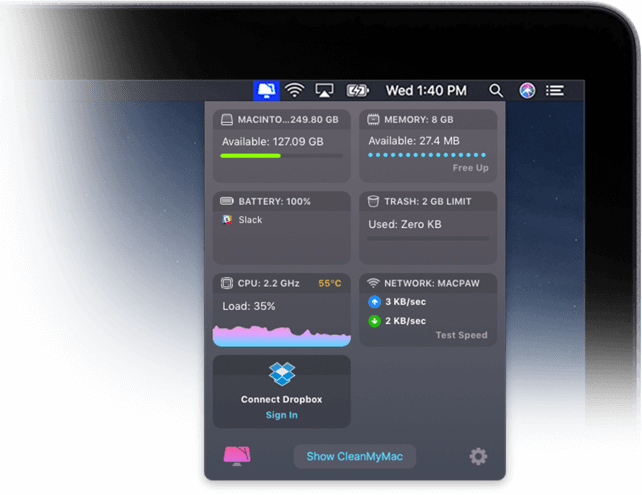Open Notification Center list icon
Image resolution: width=642 pixels, height=495 pixels.
[x=555, y=90]
